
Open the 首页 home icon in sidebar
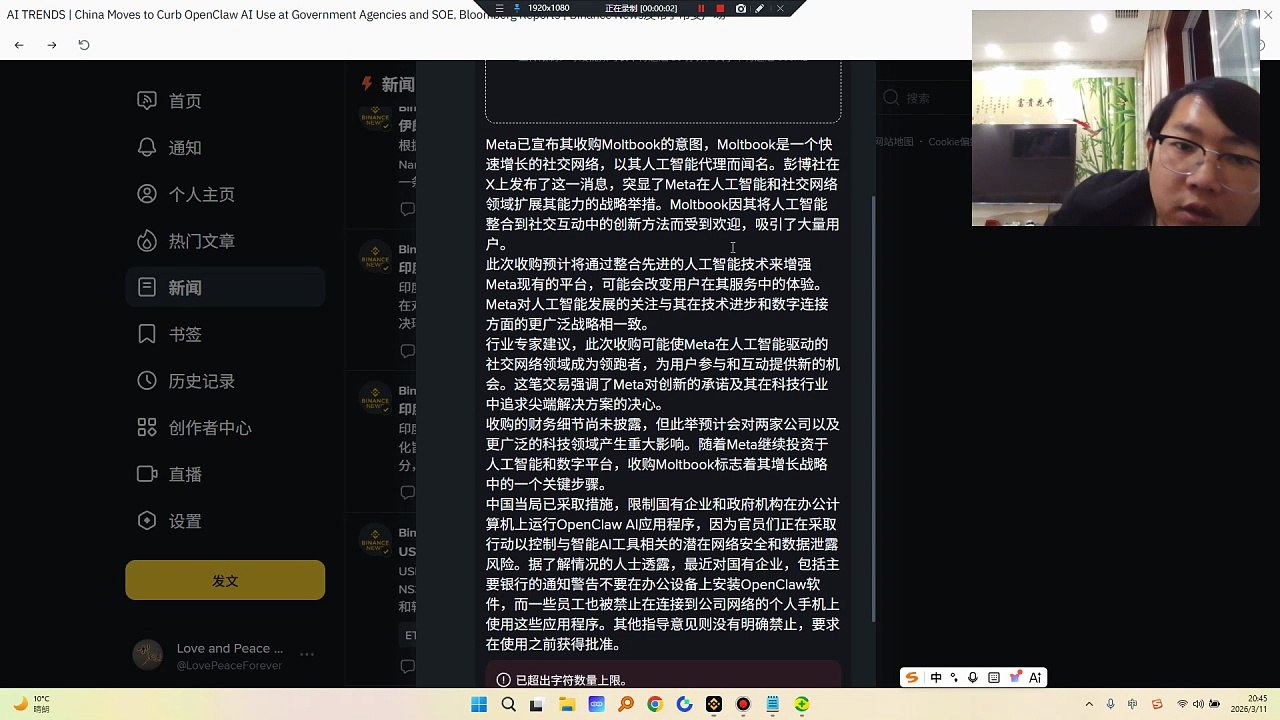(147, 101)
